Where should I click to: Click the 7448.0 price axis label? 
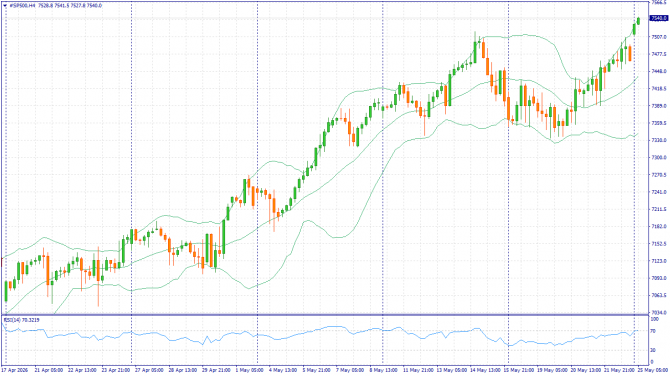[658, 71]
